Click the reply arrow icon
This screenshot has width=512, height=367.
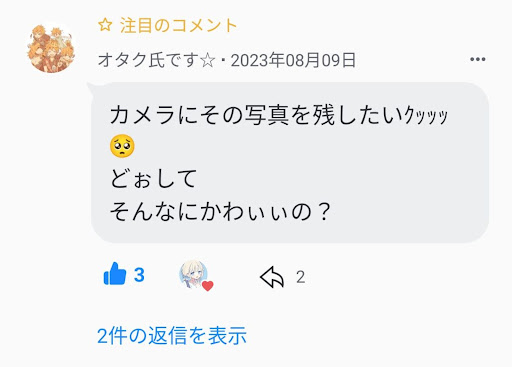pos(272,277)
